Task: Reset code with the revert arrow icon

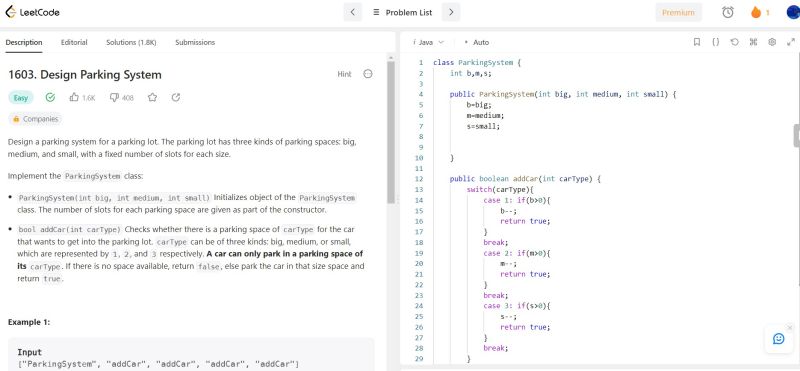Action: pyautogui.click(x=734, y=42)
